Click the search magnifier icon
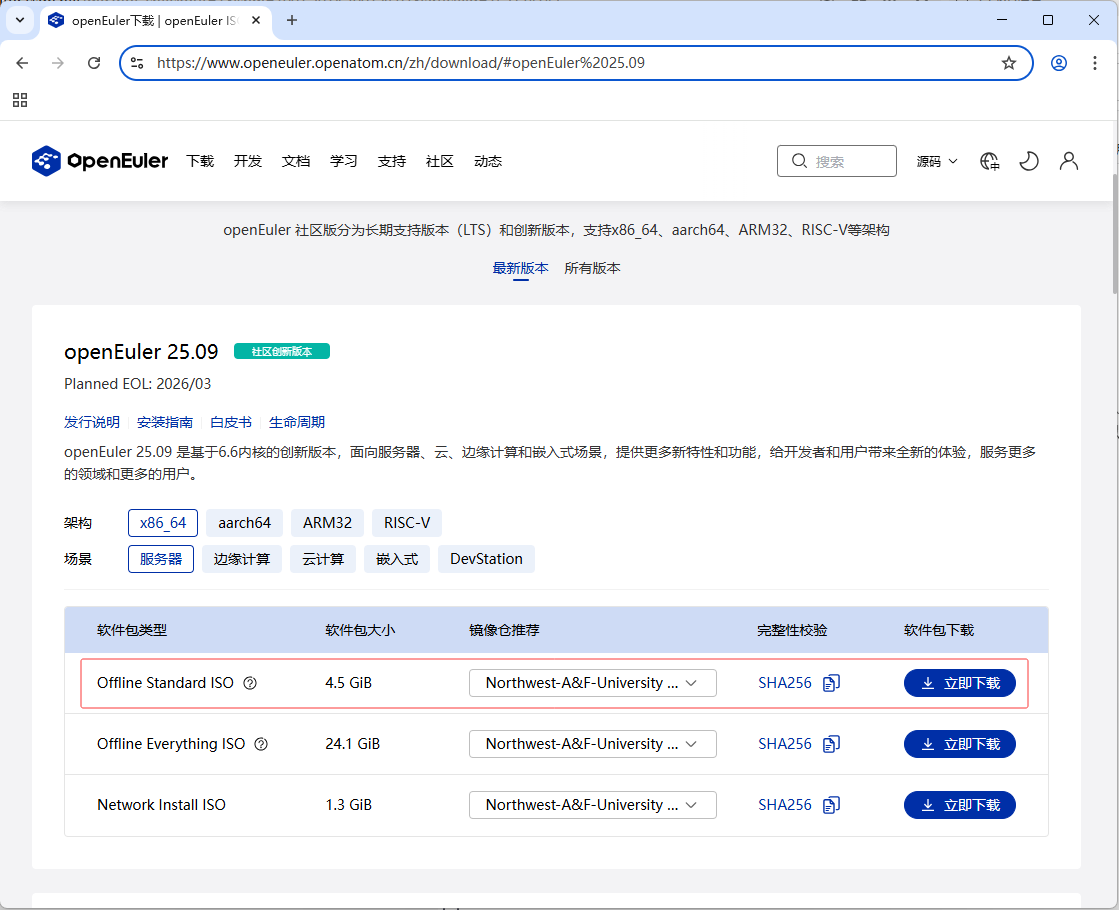The width and height of the screenshot is (1119, 910). (799, 161)
